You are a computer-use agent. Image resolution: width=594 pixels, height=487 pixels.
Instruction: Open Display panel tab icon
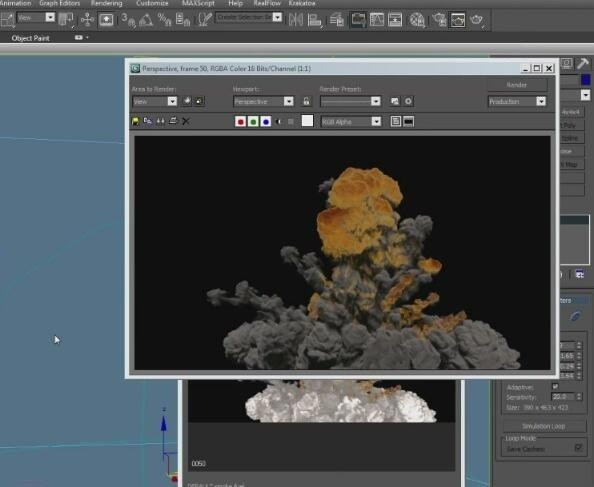[567, 63]
